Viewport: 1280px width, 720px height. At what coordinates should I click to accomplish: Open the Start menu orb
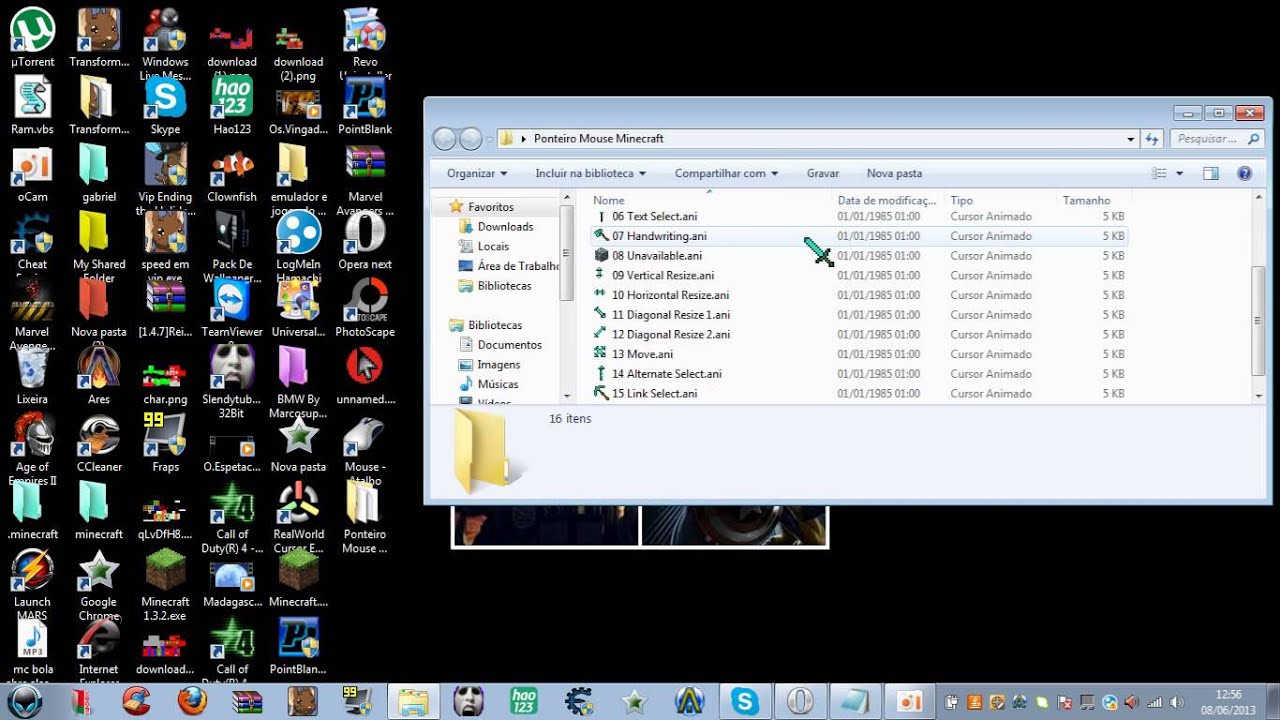coord(26,701)
